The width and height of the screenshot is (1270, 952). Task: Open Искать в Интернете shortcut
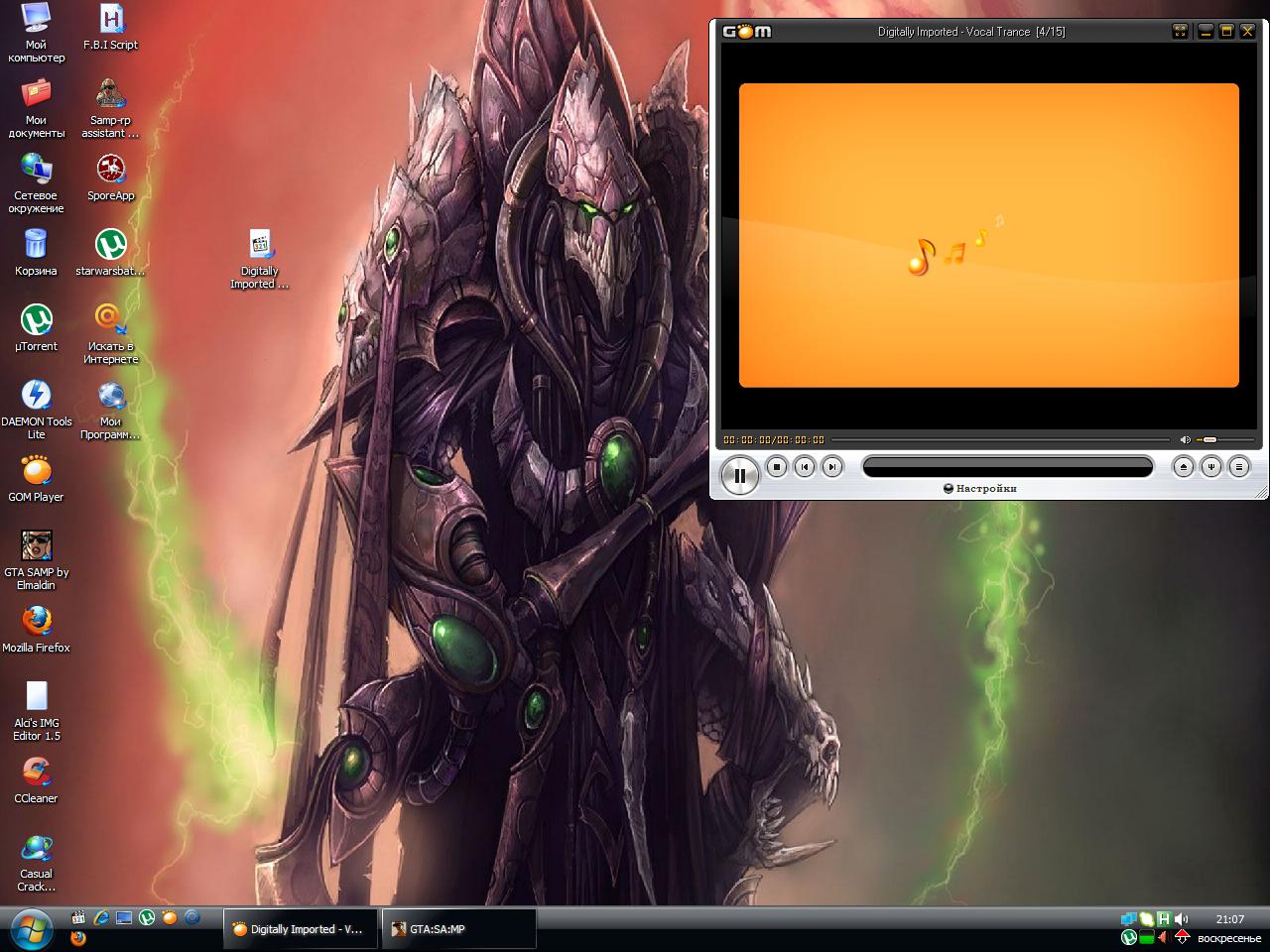coord(110,333)
